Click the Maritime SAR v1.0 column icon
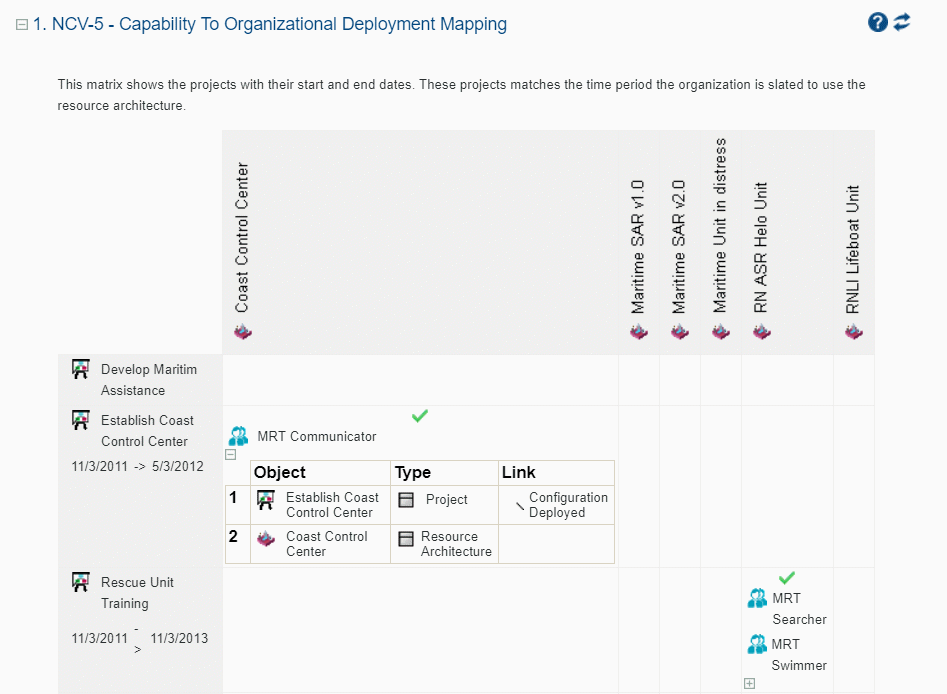The image size is (947, 694). [639, 332]
